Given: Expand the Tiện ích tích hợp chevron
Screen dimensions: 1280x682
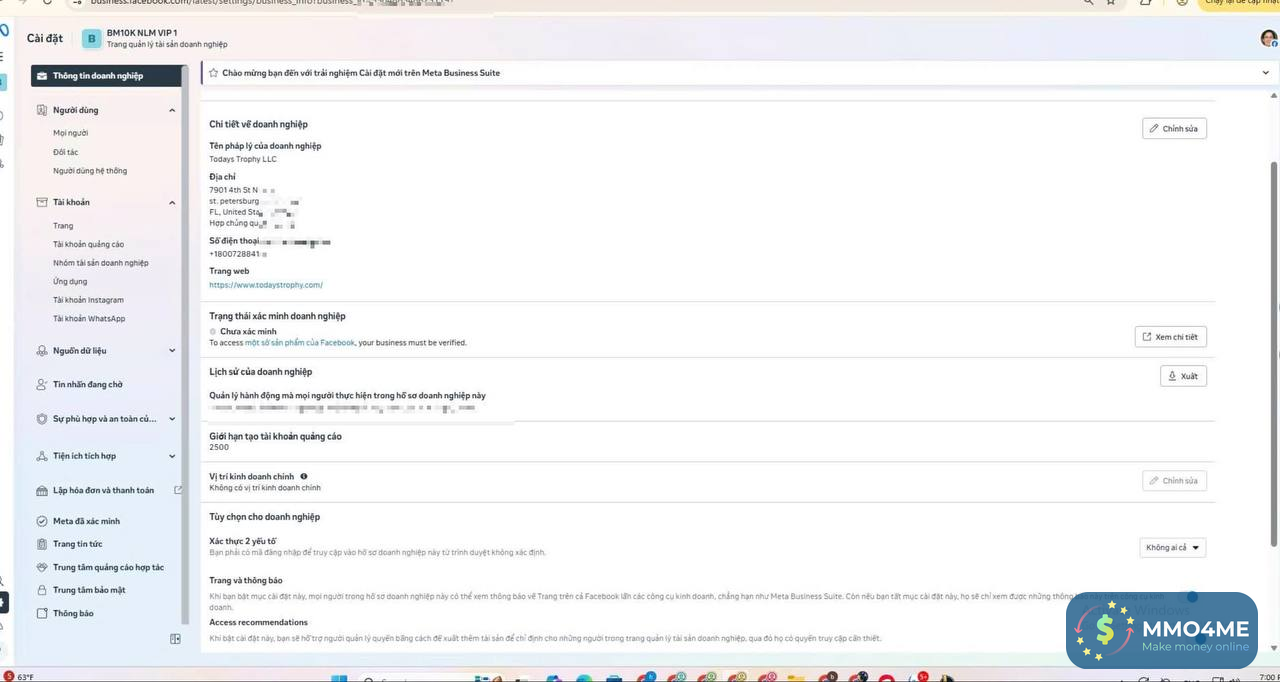Looking at the screenshot, I should 172,456.
